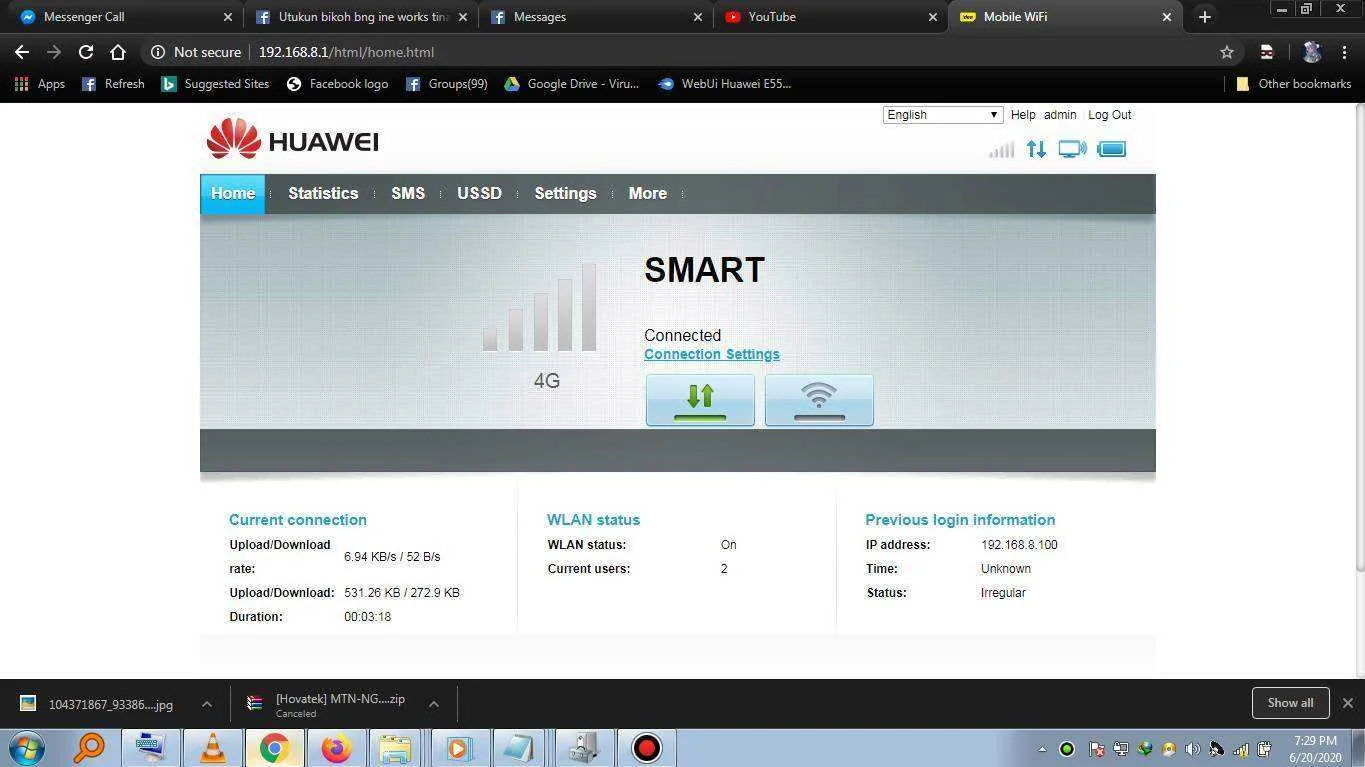The image size is (1365, 767).
Task: Bookmark this page with the star
Action: point(1227,52)
